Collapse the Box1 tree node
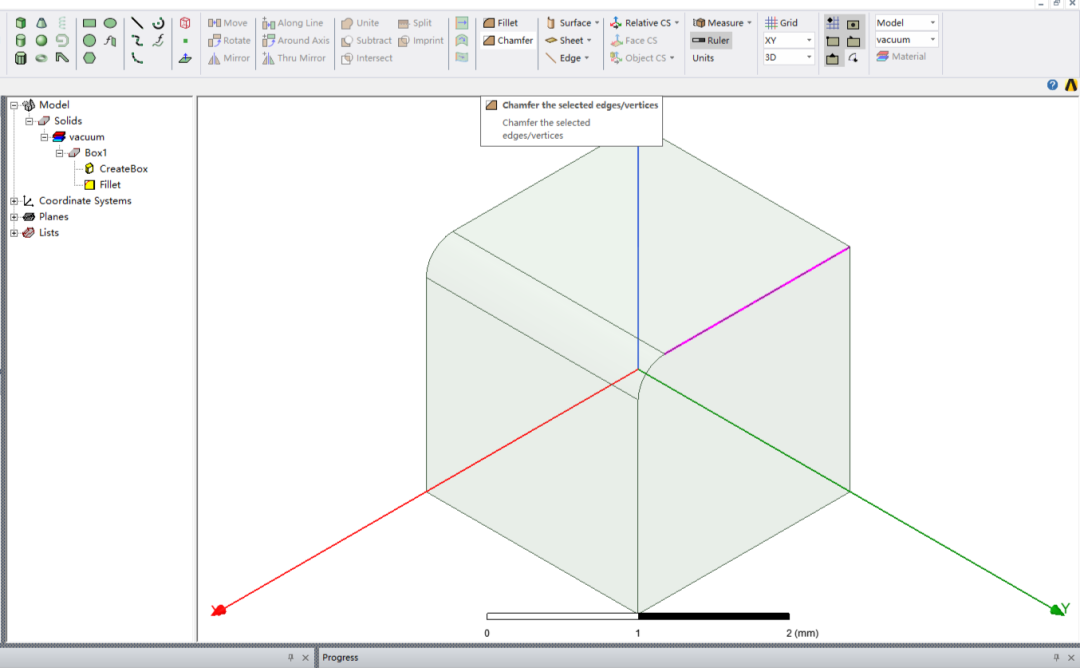The height and width of the screenshot is (668, 1080). click(59, 153)
